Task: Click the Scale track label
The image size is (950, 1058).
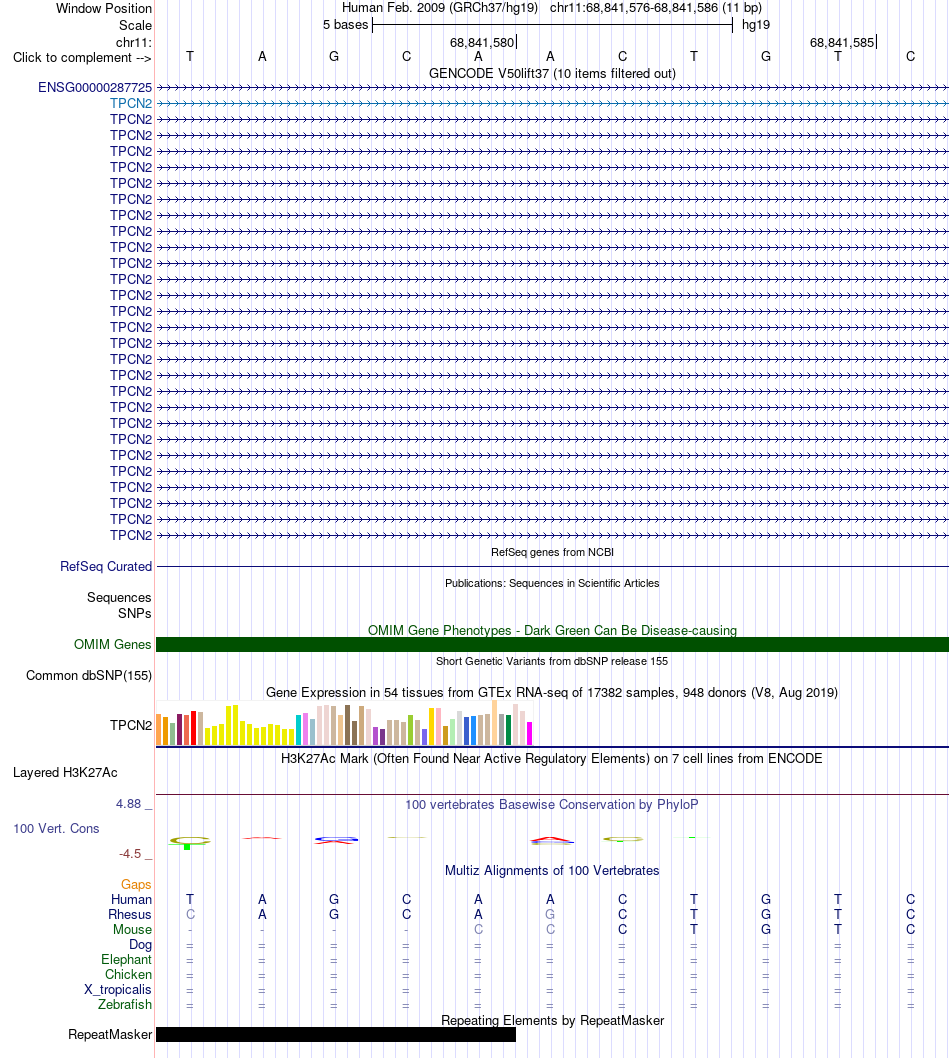Action: point(136,26)
